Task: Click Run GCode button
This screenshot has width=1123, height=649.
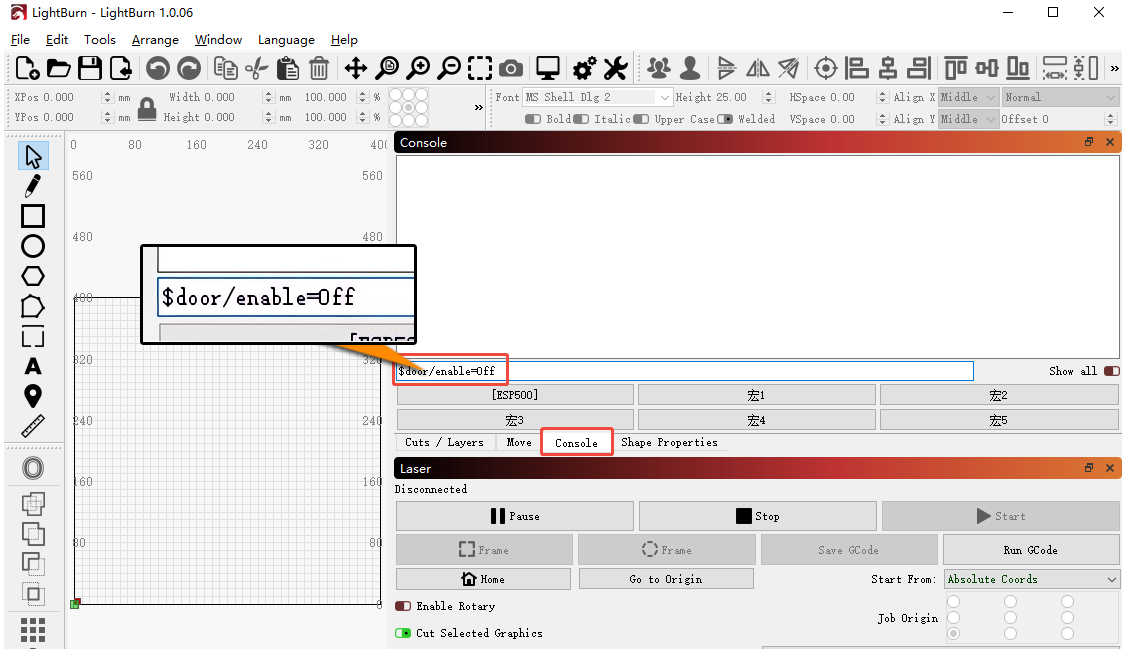Action: pos(1031,550)
